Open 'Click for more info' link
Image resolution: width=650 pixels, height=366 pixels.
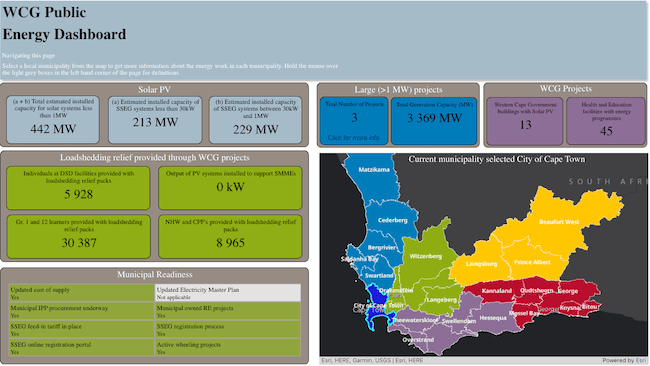tap(353, 138)
